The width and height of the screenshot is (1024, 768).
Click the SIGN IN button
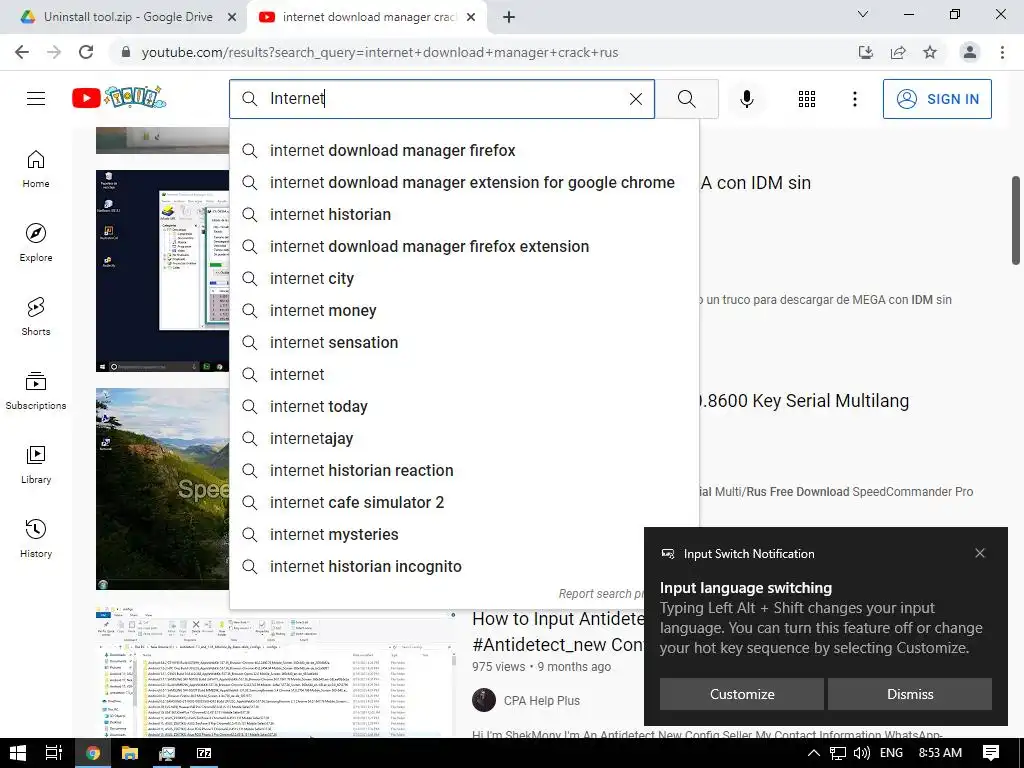tap(937, 99)
